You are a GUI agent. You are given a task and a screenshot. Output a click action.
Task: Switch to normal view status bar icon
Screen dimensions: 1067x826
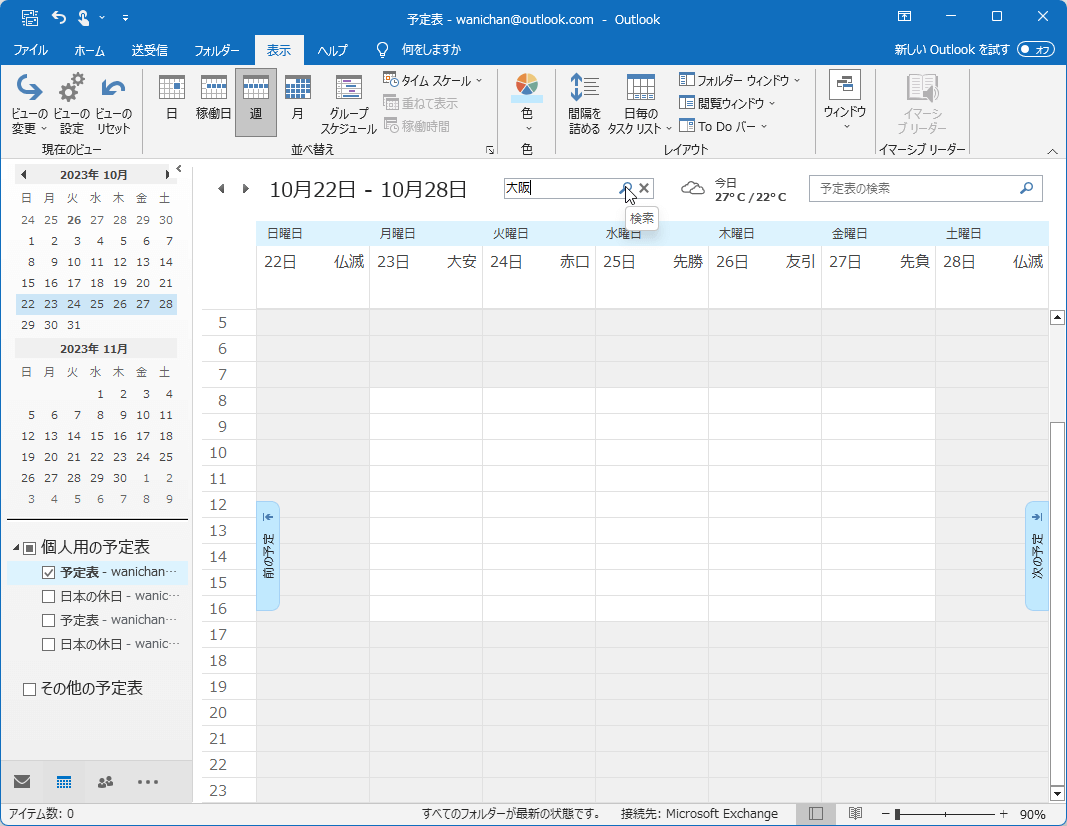point(816,814)
